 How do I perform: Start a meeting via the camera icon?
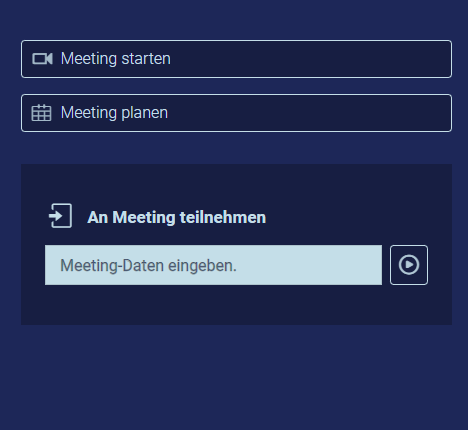(42, 59)
